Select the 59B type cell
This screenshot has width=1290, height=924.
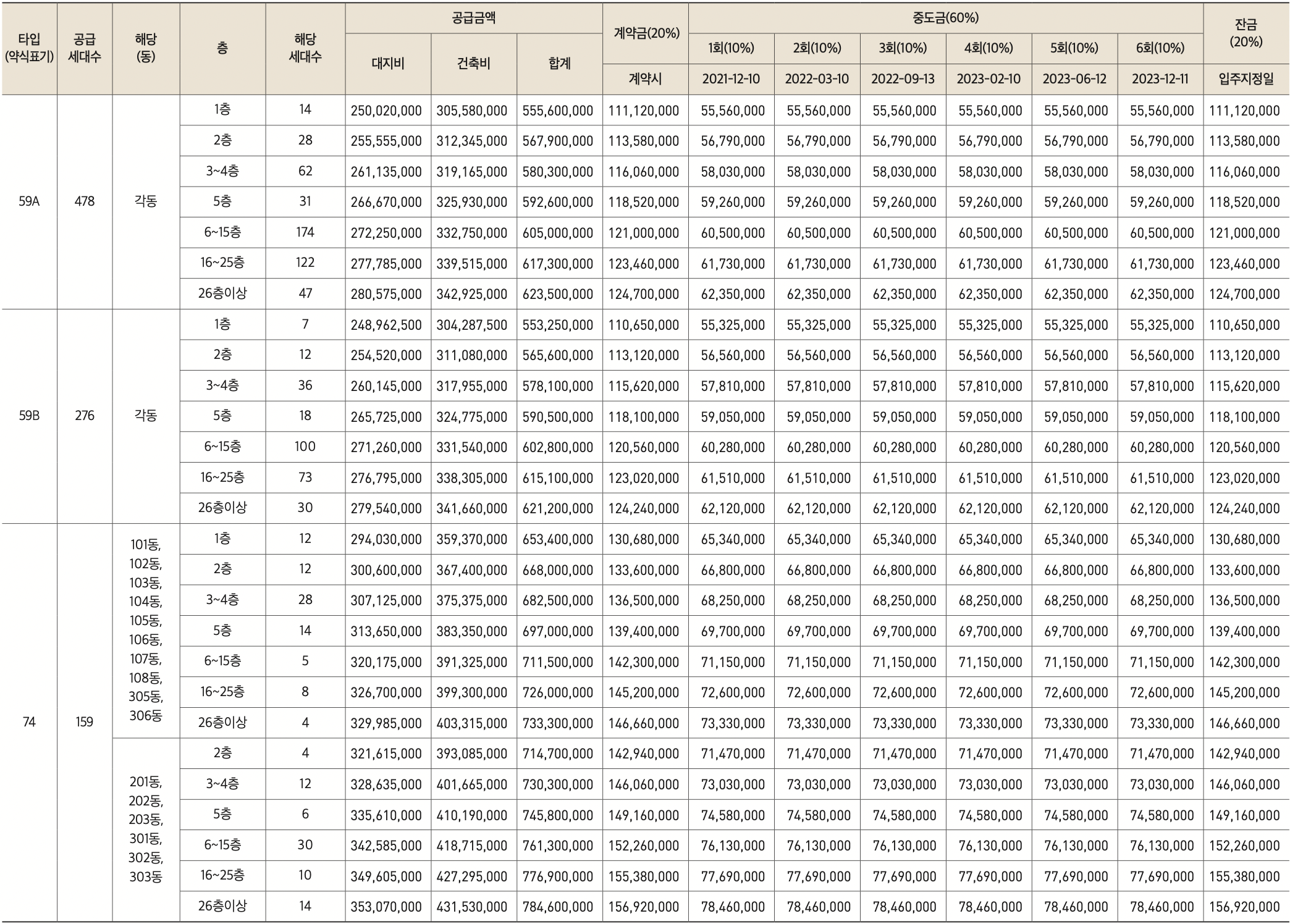[29, 416]
